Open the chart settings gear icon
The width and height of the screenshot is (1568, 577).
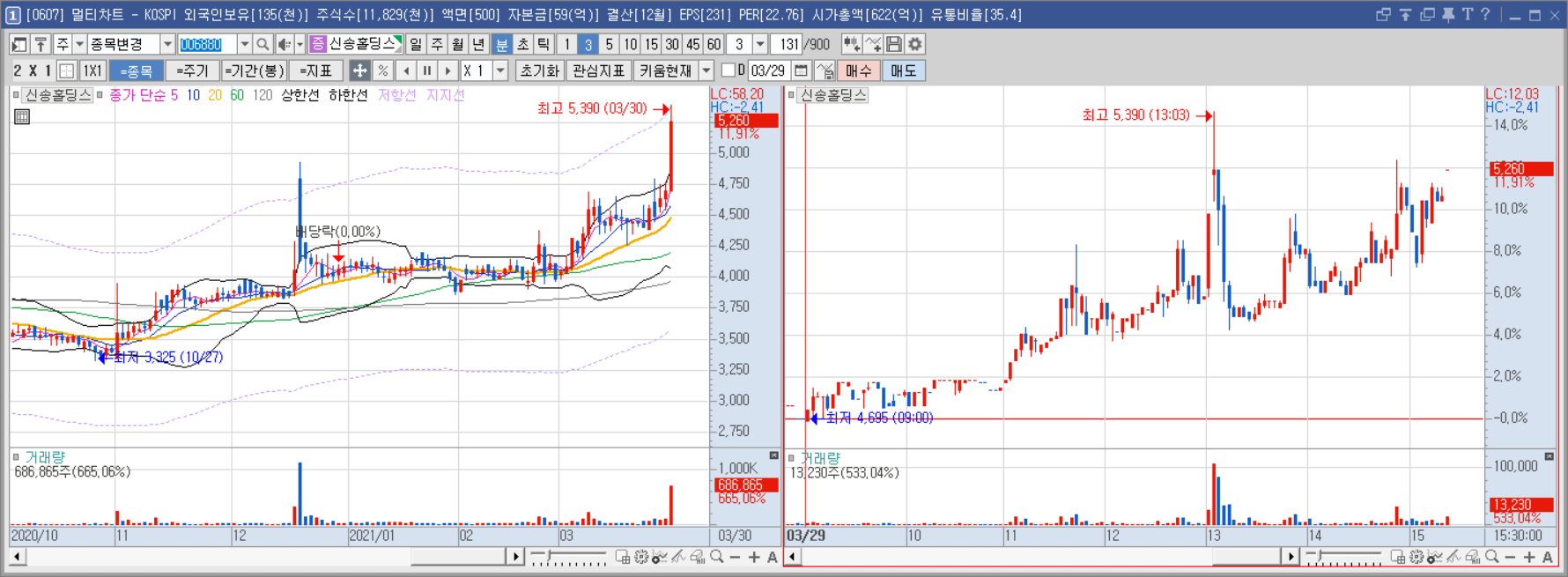point(915,44)
